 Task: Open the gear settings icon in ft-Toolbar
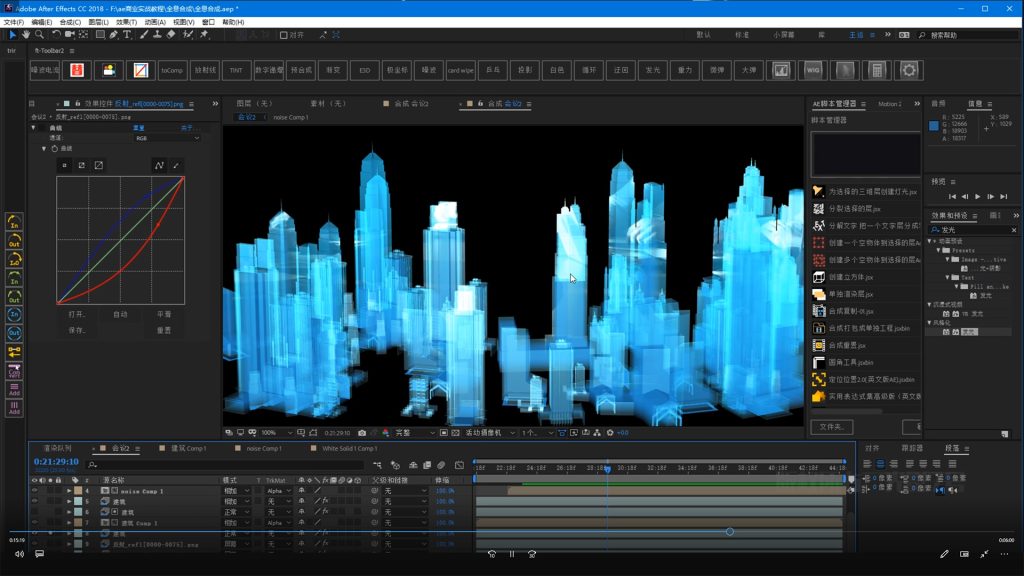click(x=909, y=71)
